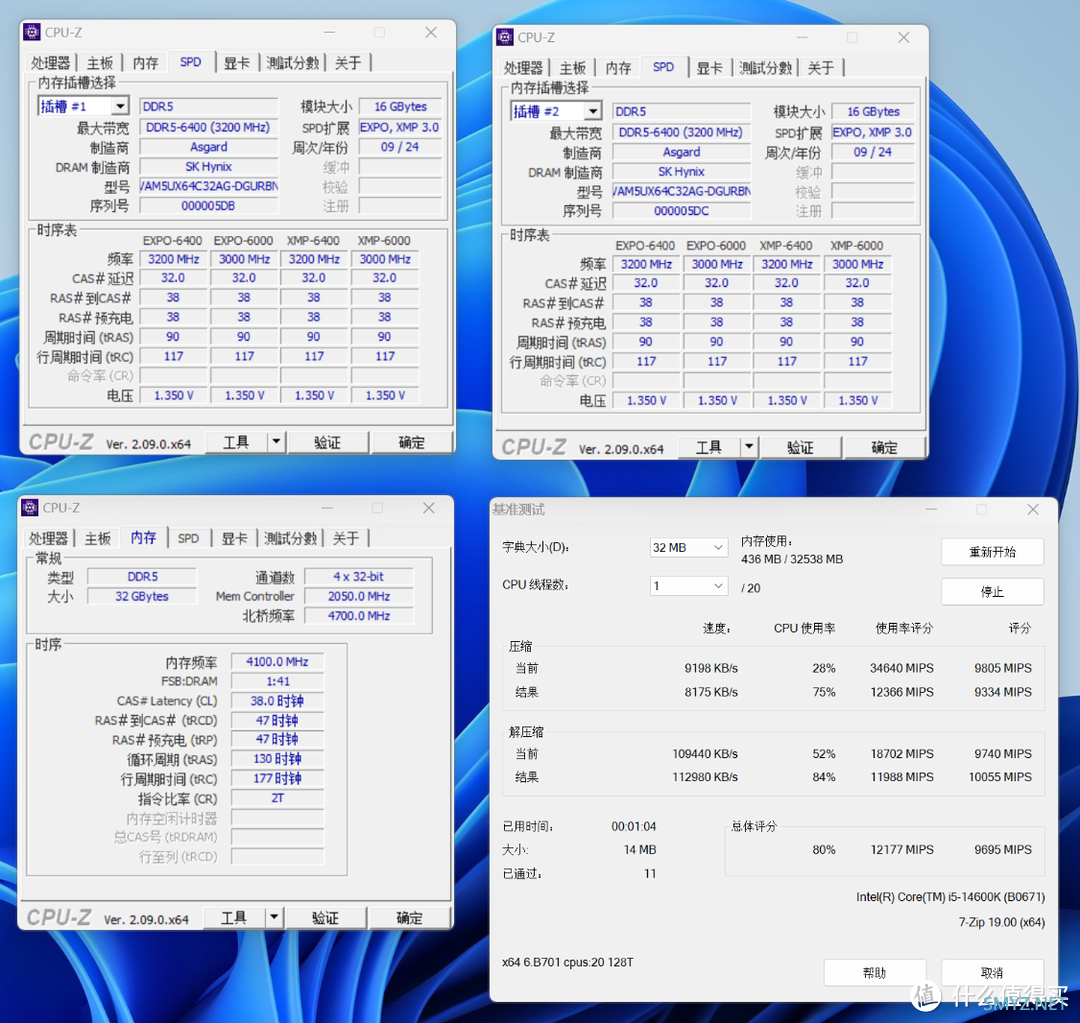Open CPU thread count dropdown in benchmark
Viewport: 1080px width, 1023px height.
689,586
